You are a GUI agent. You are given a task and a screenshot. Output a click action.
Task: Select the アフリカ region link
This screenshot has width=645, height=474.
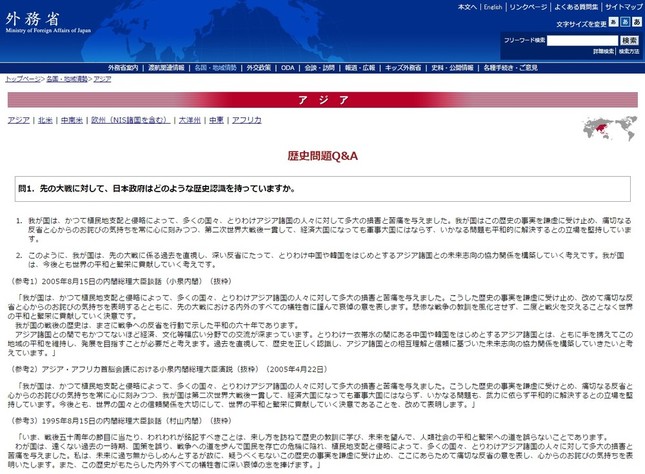[247, 120]
